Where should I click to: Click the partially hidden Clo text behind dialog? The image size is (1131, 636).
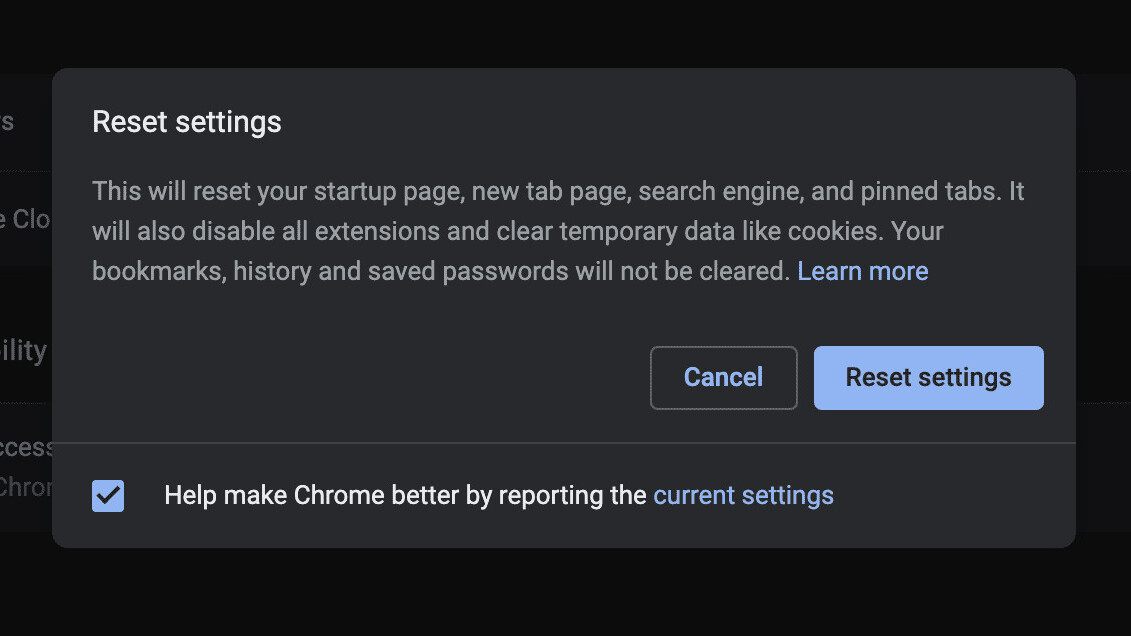[x=30, y=218]
